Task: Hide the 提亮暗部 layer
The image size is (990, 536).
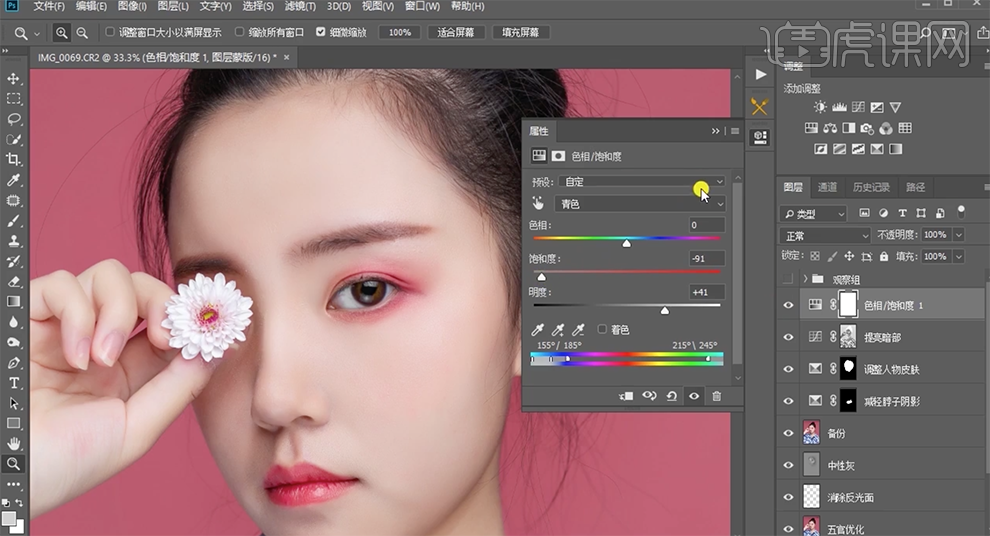Action: [x=788, y=337]
